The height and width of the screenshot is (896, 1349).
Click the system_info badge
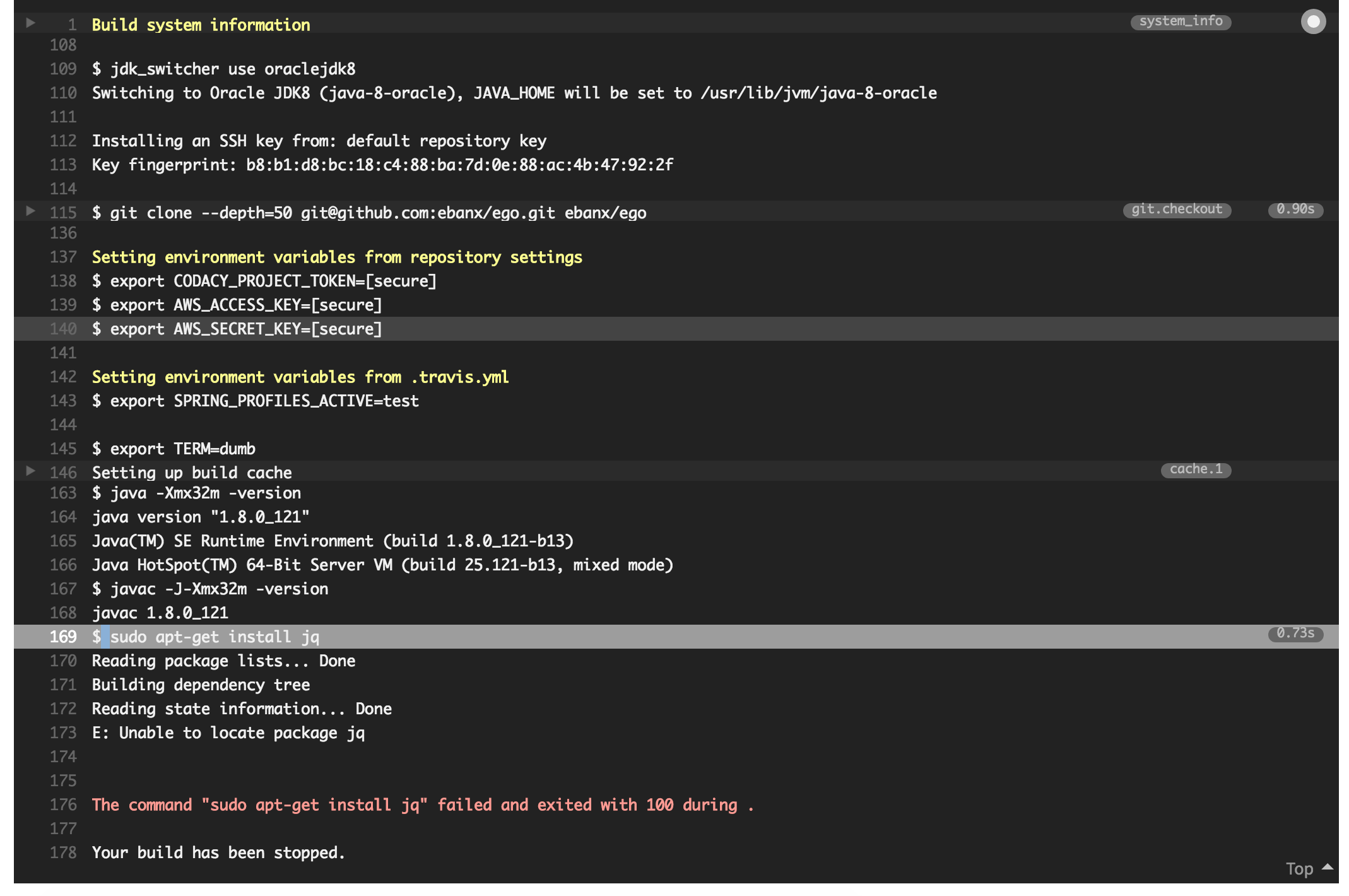coord(1181,21)
